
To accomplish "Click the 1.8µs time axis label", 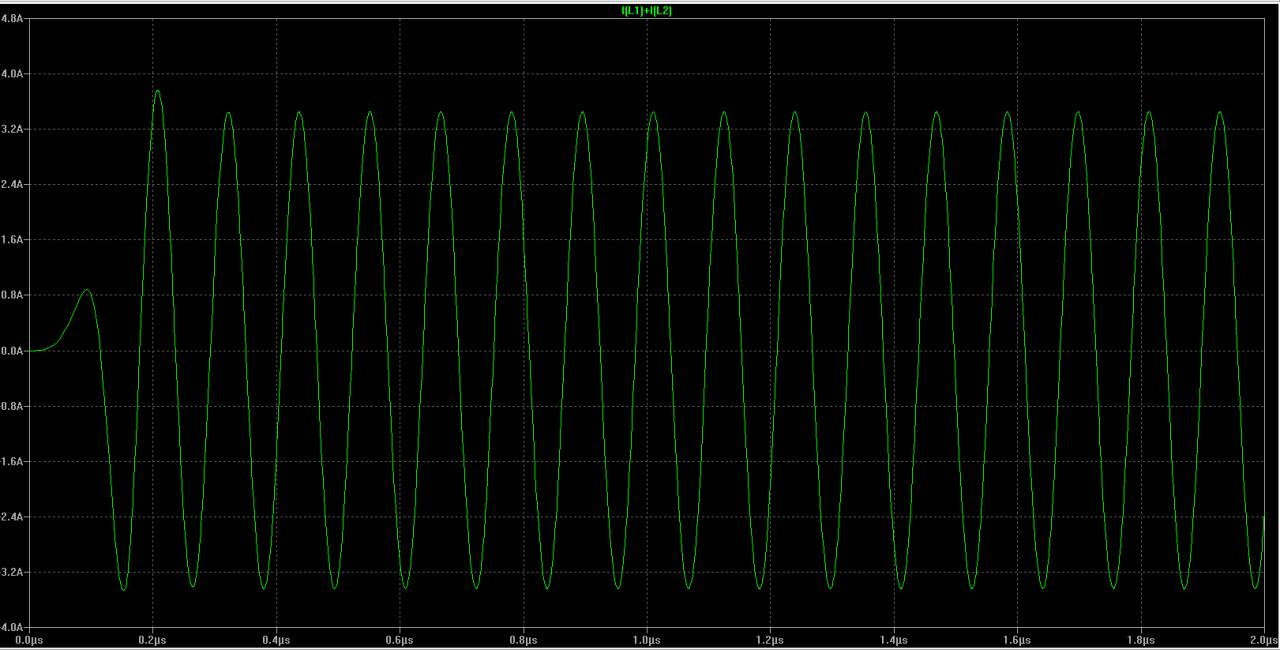I will [1141, 639].
